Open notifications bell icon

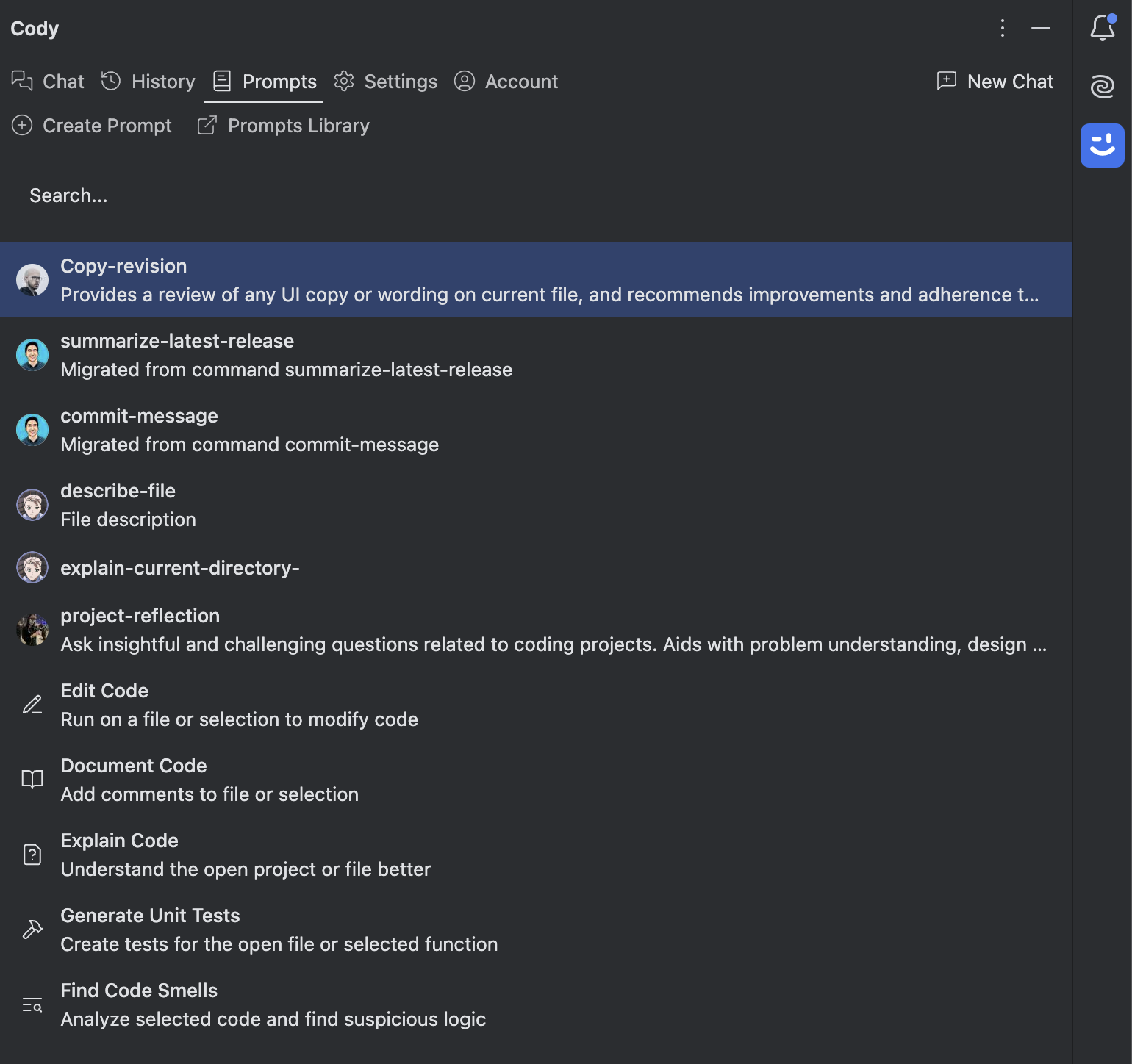(1103, 28)
